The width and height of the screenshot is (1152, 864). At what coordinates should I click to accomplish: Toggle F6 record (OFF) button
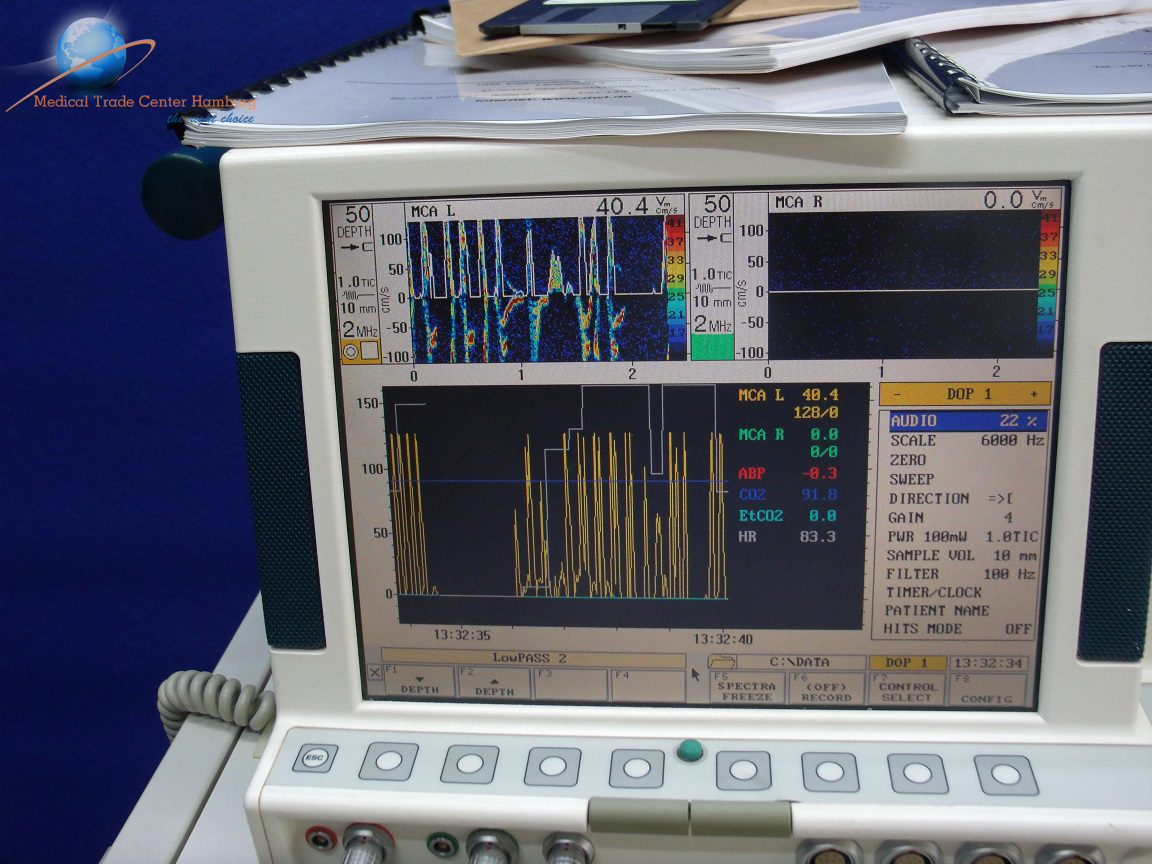(827, 687)
